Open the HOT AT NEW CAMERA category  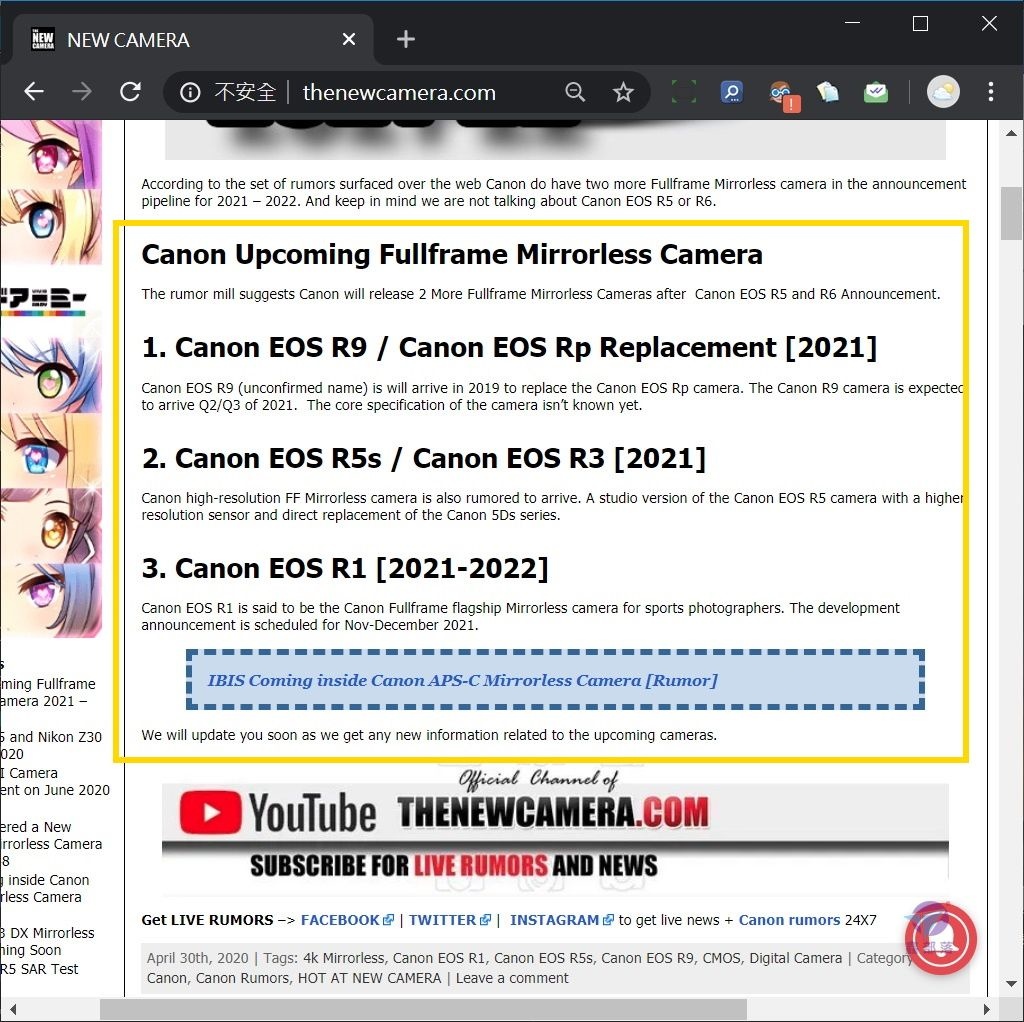[x=370, y=978]
